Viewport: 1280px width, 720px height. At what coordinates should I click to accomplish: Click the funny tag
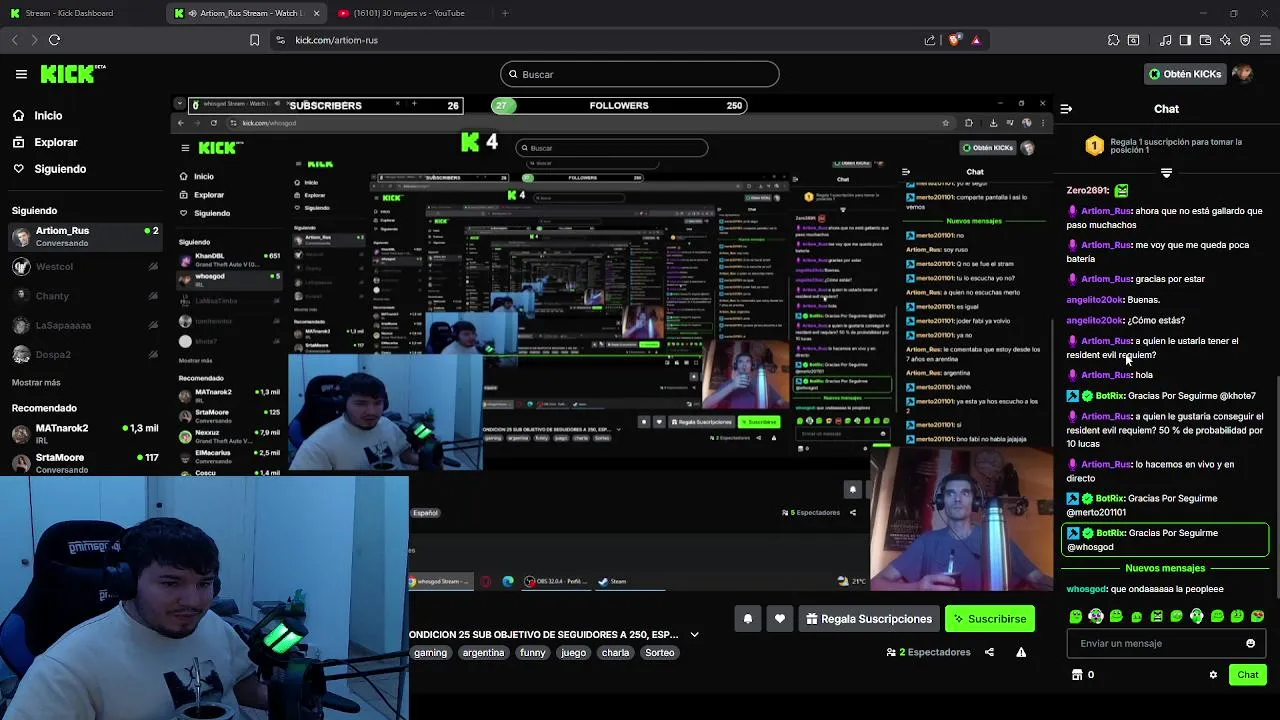coord(533,652)
